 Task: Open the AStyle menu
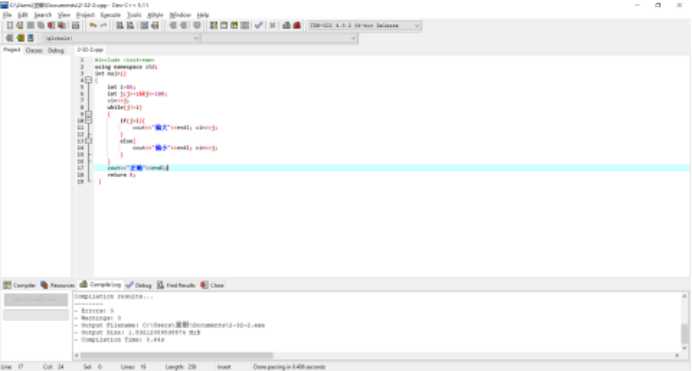(155, 15)
